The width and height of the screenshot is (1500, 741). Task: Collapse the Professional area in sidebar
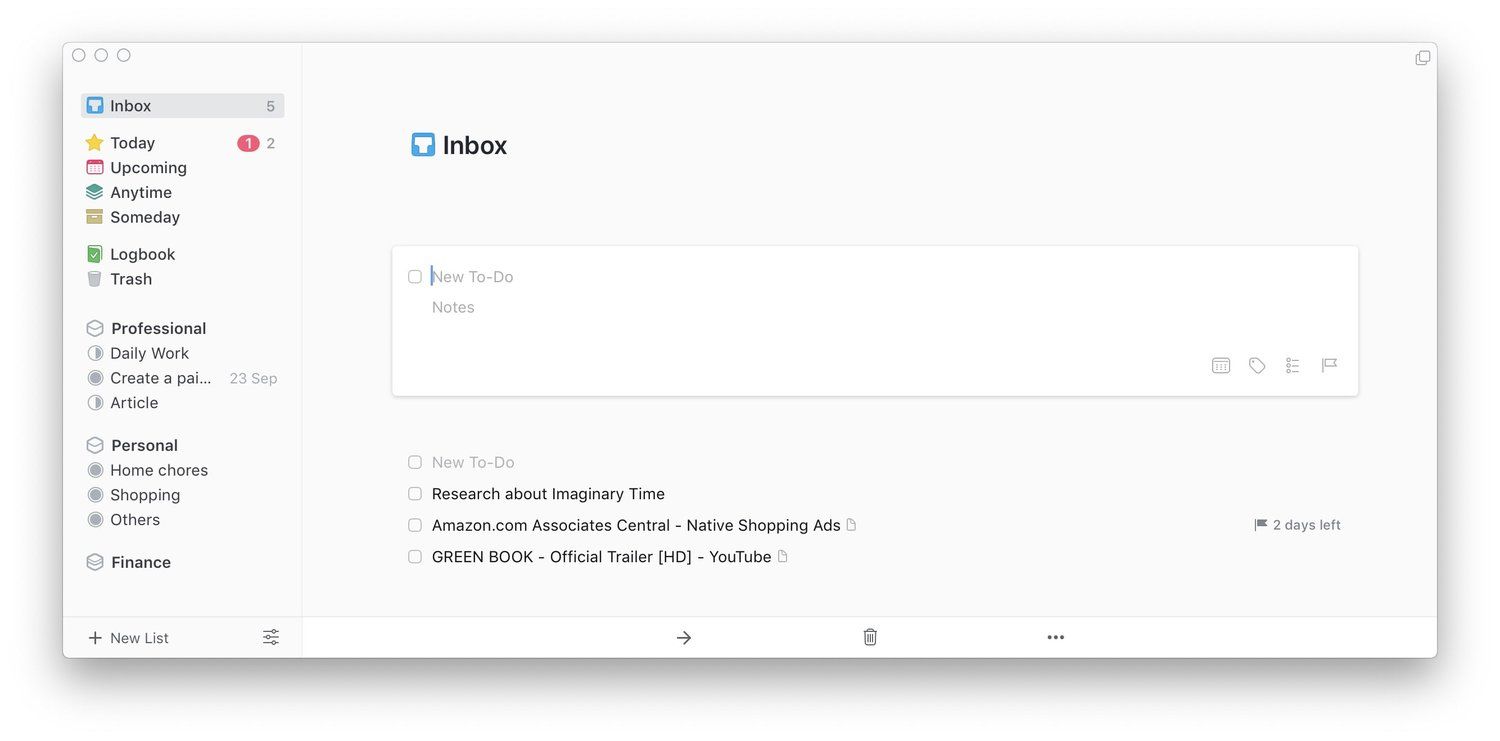point(158,328)
